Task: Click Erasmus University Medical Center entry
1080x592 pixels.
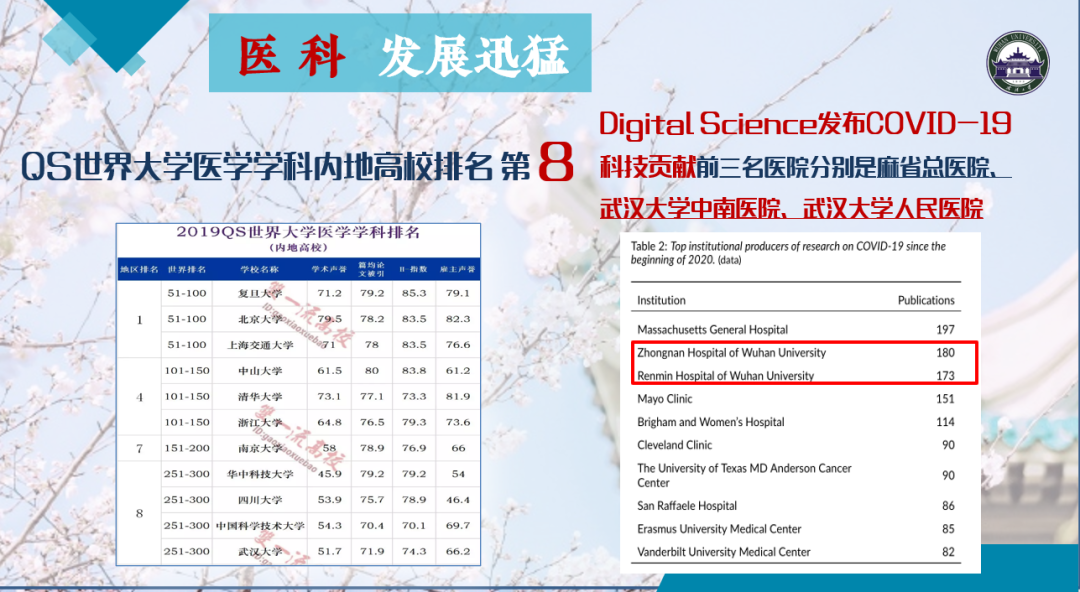Action: point(719,529)
